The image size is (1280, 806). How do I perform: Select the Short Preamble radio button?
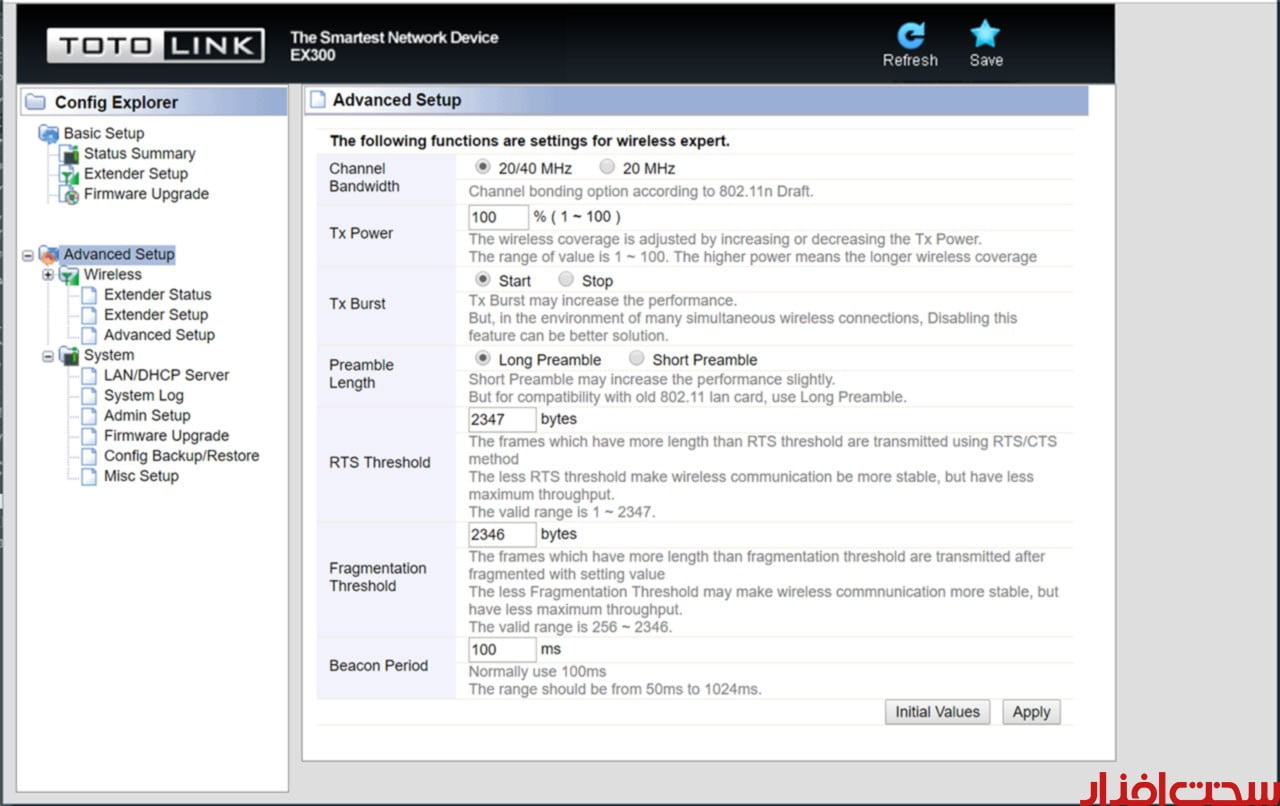click(x=637, y=359)
